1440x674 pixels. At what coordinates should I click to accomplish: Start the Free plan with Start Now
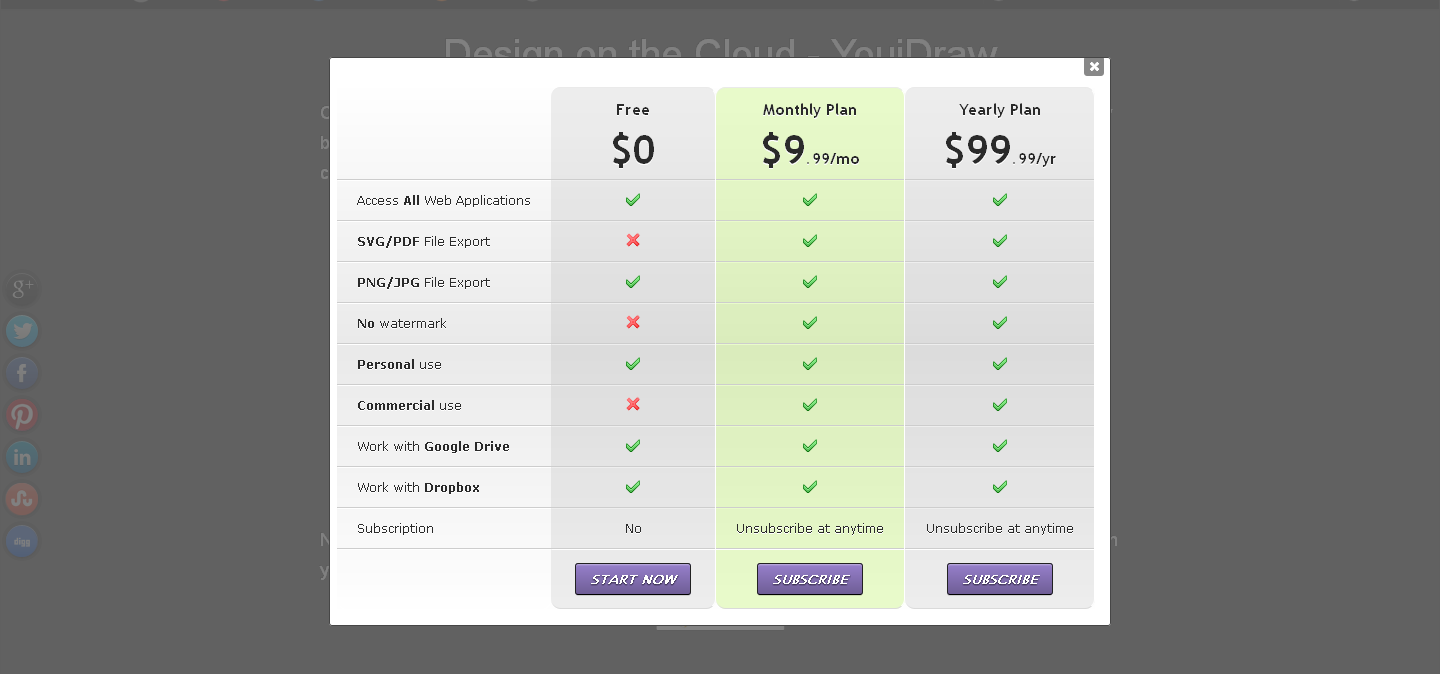point(633,579)
